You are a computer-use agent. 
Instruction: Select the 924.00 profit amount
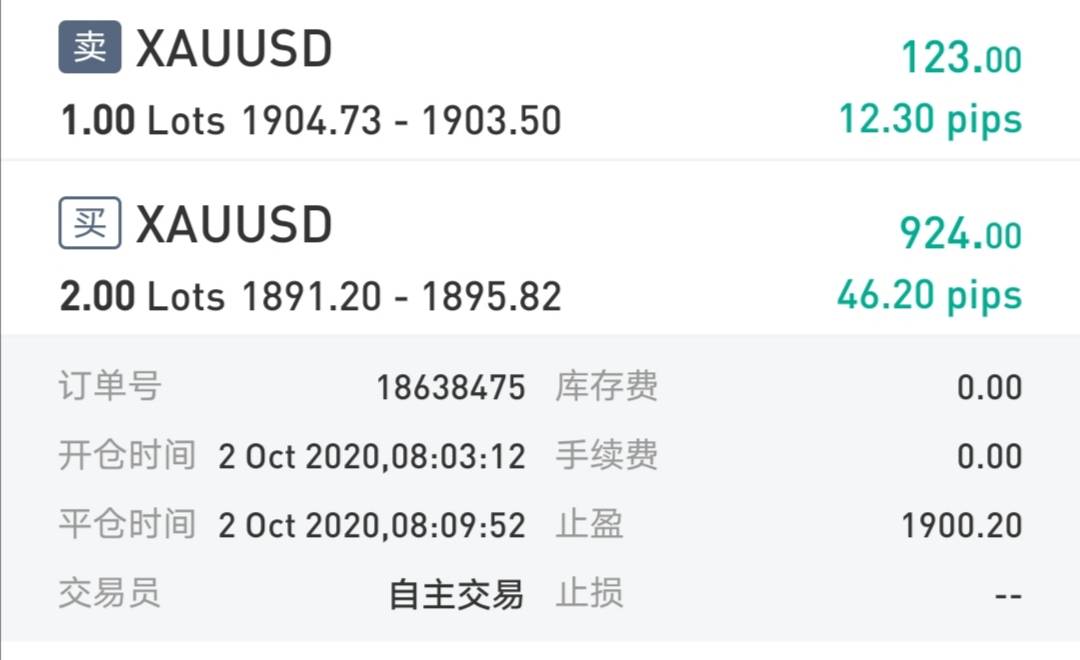[960, 234]
